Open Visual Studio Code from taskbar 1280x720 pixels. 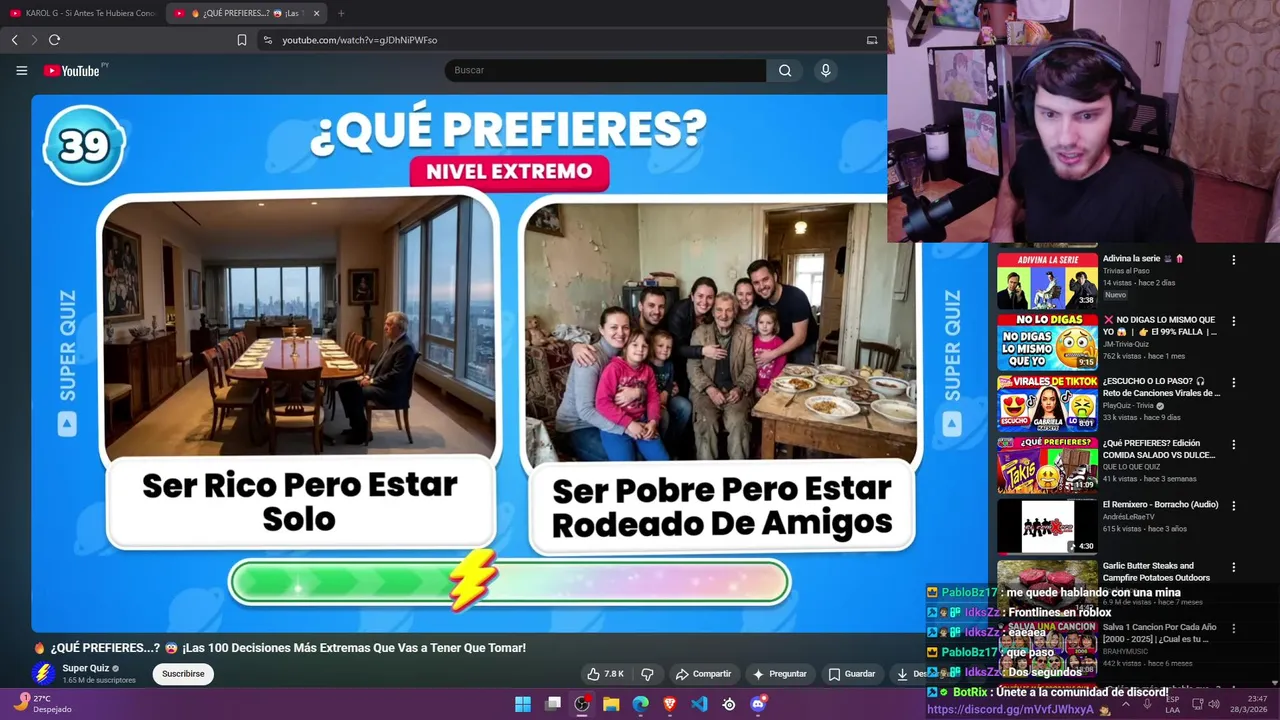(699, 704)
